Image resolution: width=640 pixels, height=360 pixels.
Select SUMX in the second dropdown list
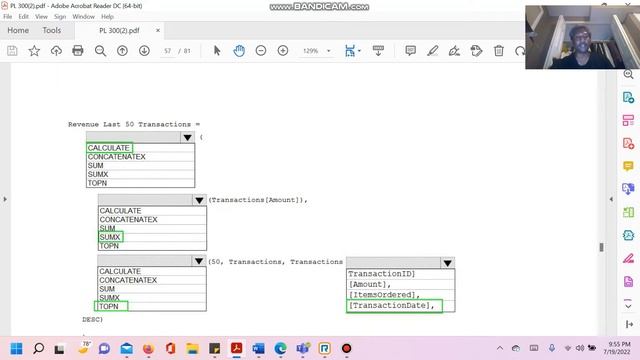click(x=110, y=237)
